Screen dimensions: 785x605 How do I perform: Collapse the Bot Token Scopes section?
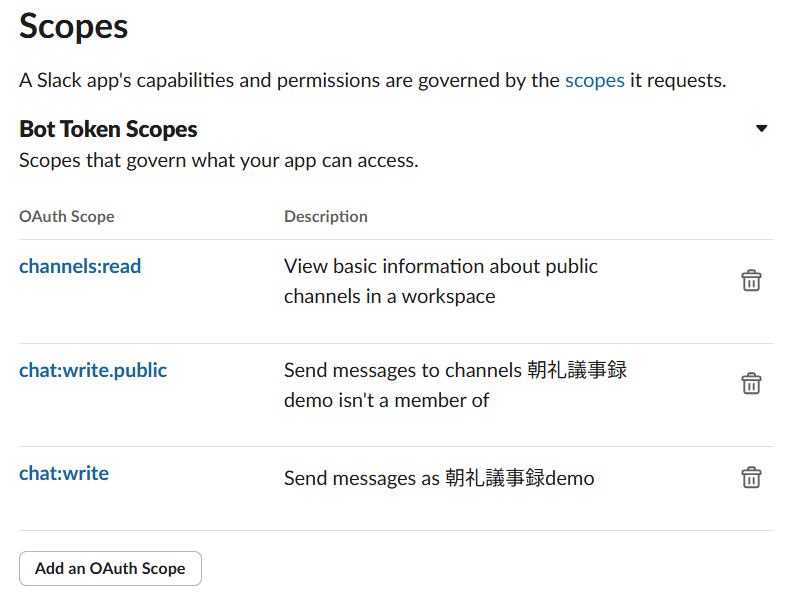point(761,129)
